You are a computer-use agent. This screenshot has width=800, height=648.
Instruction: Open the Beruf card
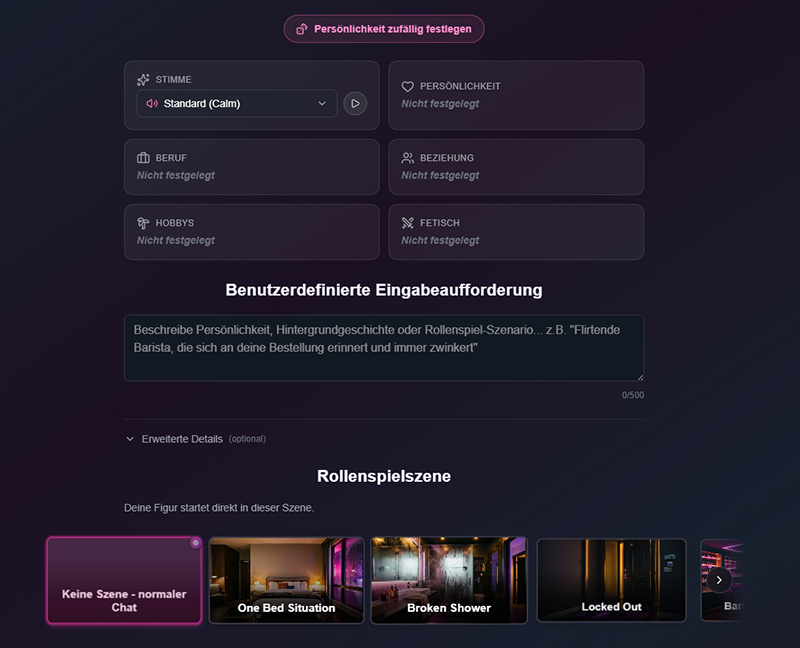(x=252, y=167)
